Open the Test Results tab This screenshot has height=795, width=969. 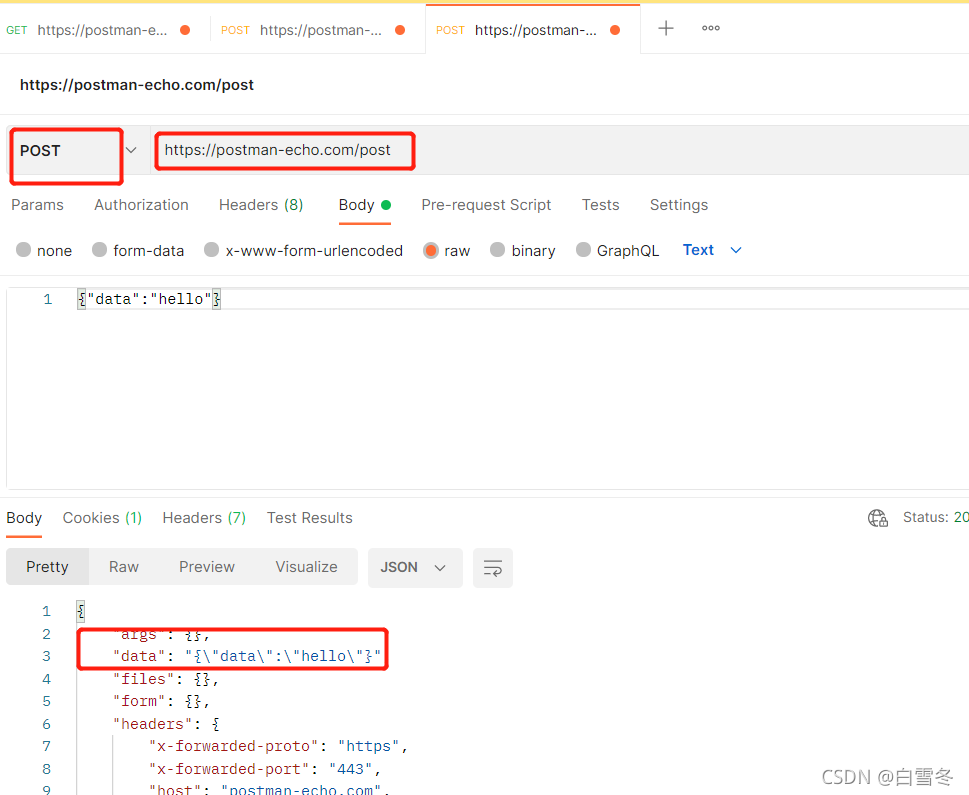coord(310,517)
